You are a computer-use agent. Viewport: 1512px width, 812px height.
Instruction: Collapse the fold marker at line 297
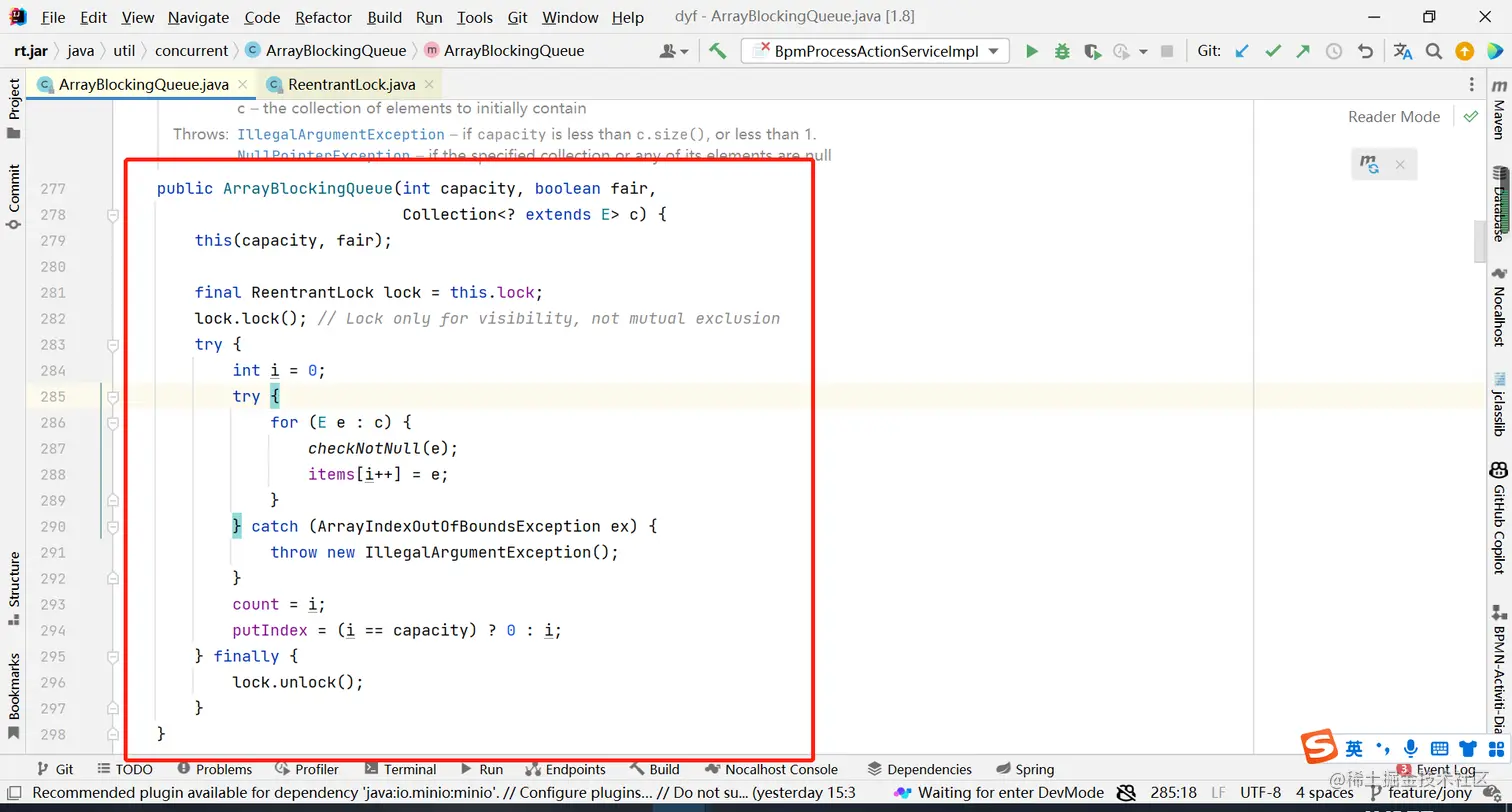pos(113,709)
